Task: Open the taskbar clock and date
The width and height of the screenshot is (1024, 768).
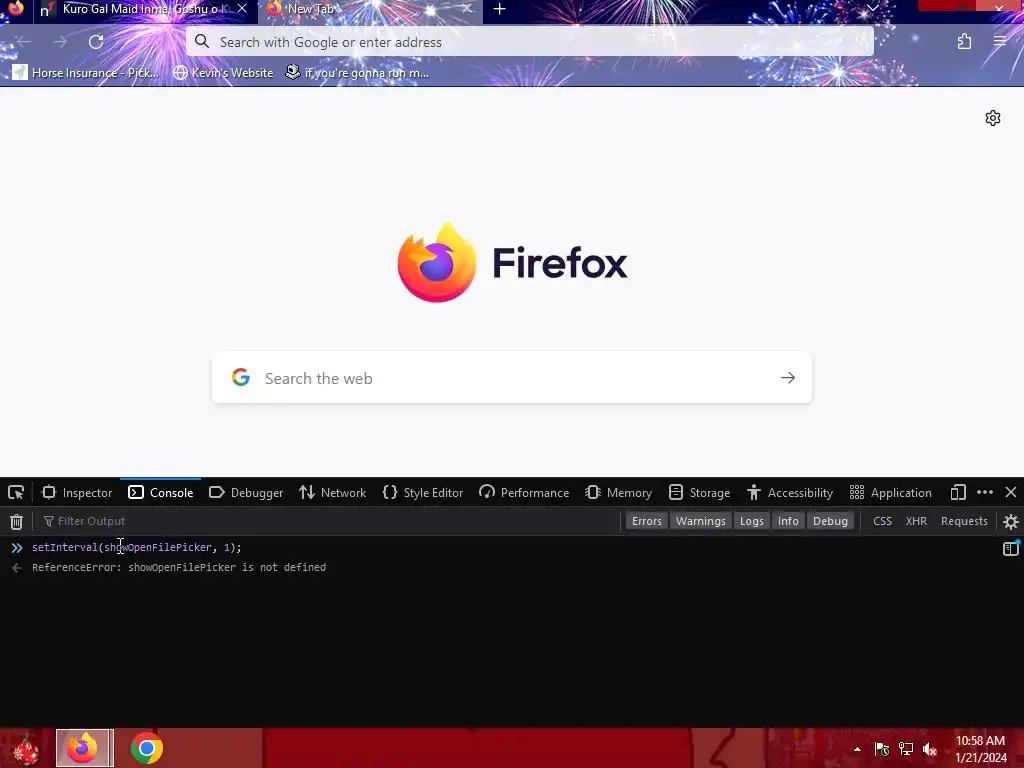Action: click(x=981, y=749)
